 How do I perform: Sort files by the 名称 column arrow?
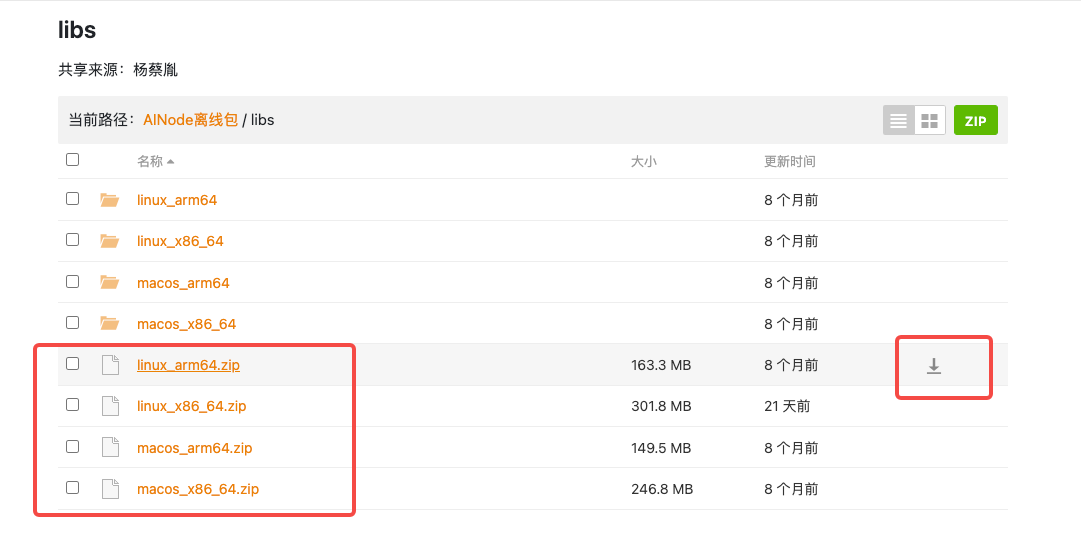(170, 162)
